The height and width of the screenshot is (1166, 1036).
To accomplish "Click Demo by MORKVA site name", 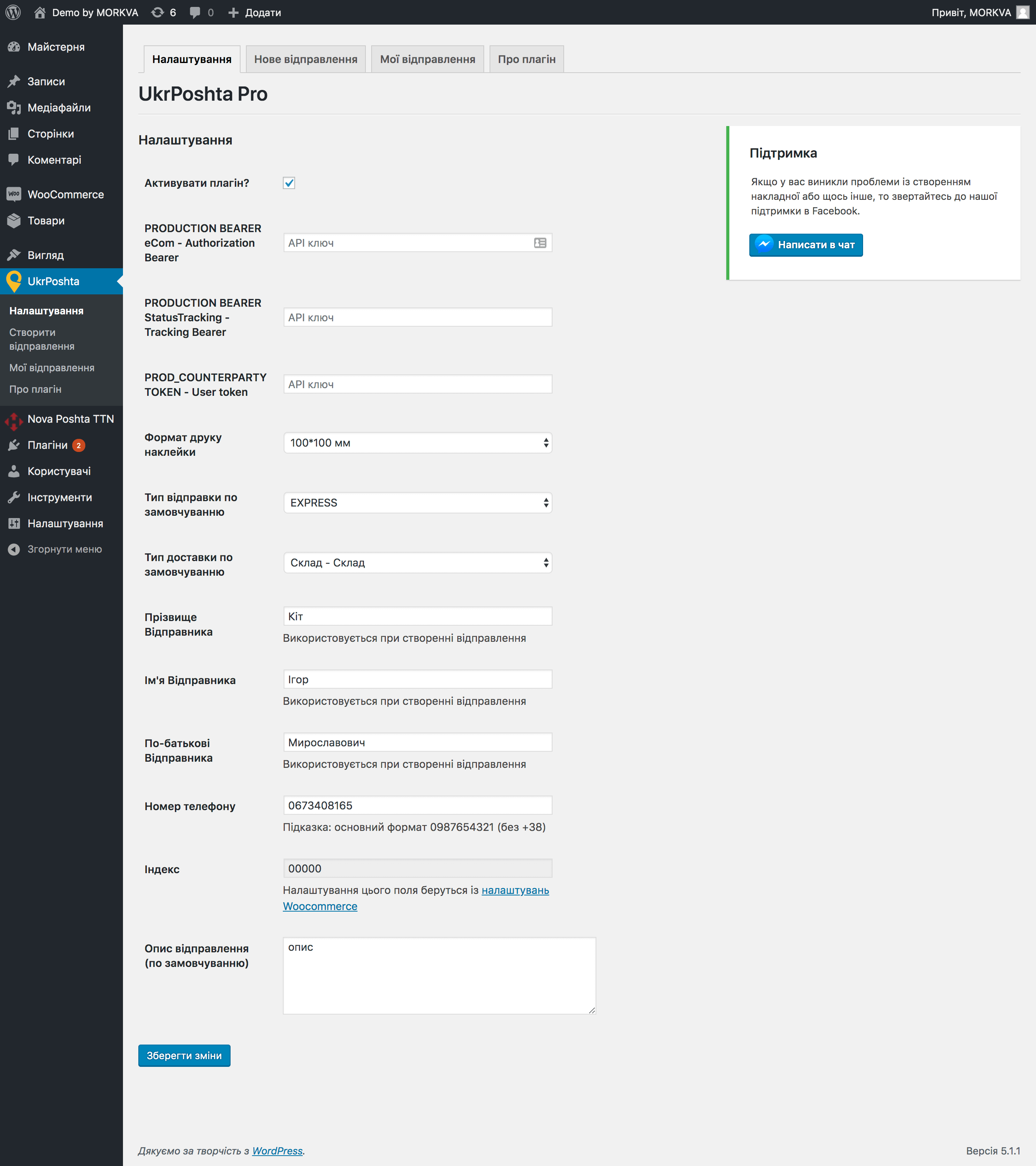I will [95, 13].
